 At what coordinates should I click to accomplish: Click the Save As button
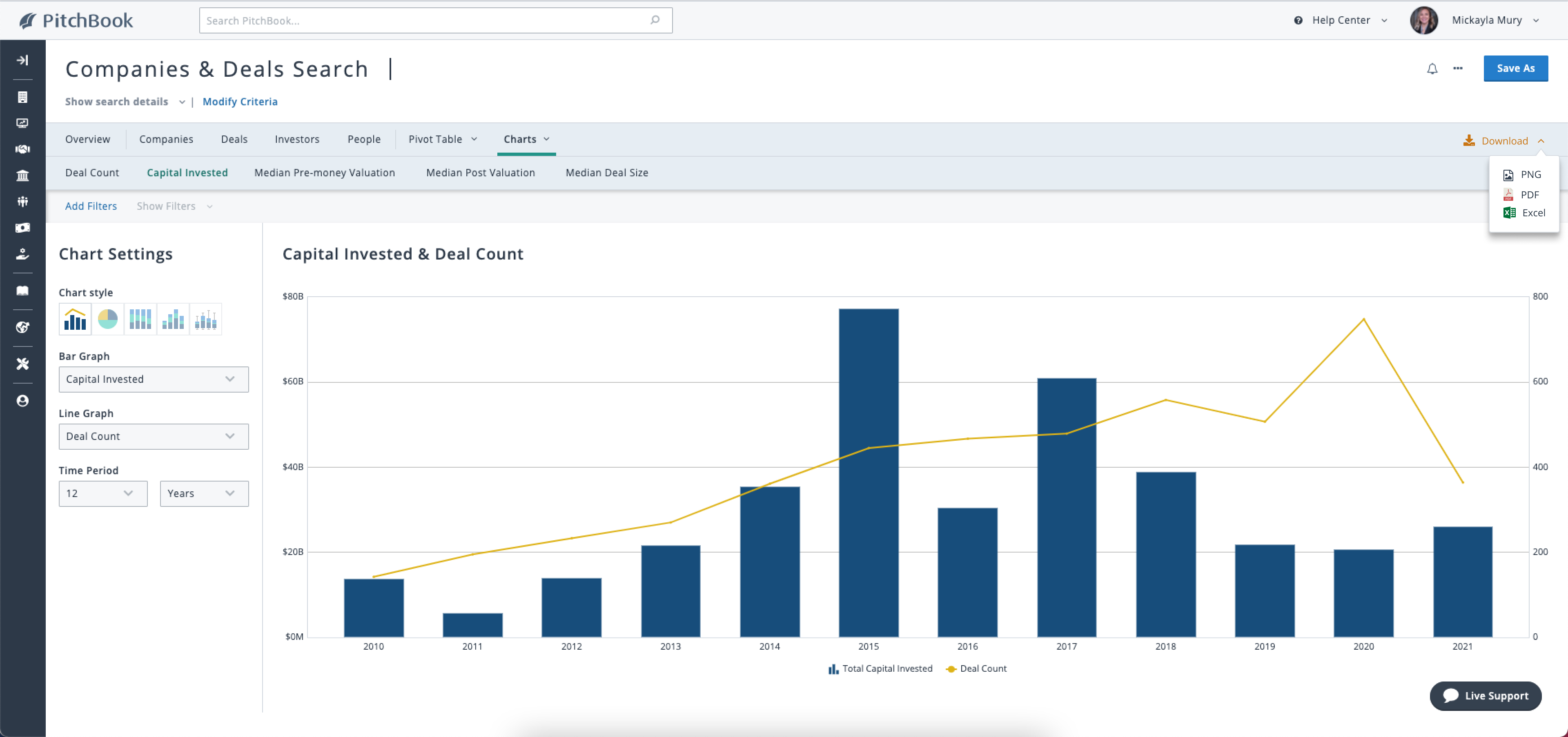(1516, 68)
